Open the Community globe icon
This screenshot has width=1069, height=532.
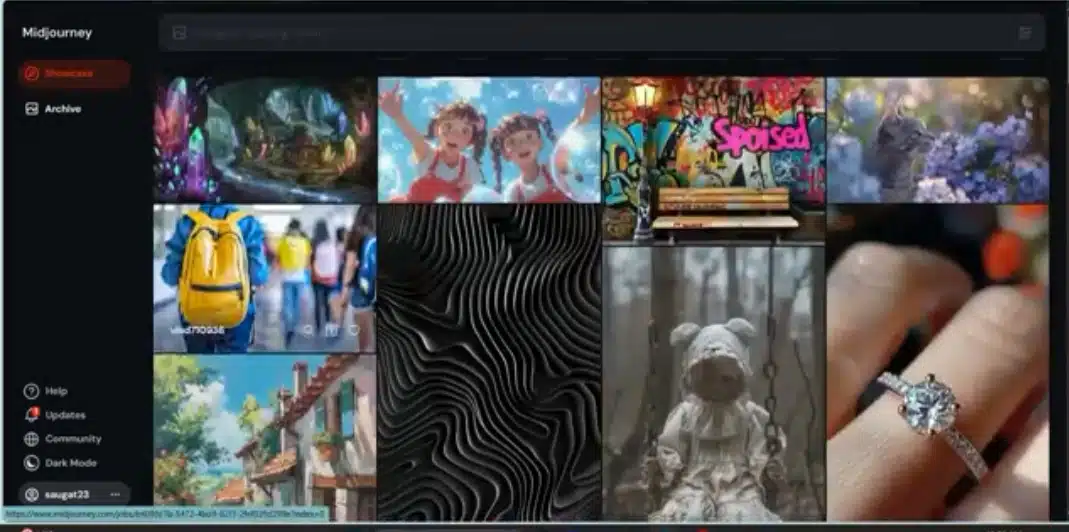pos(31,439)
